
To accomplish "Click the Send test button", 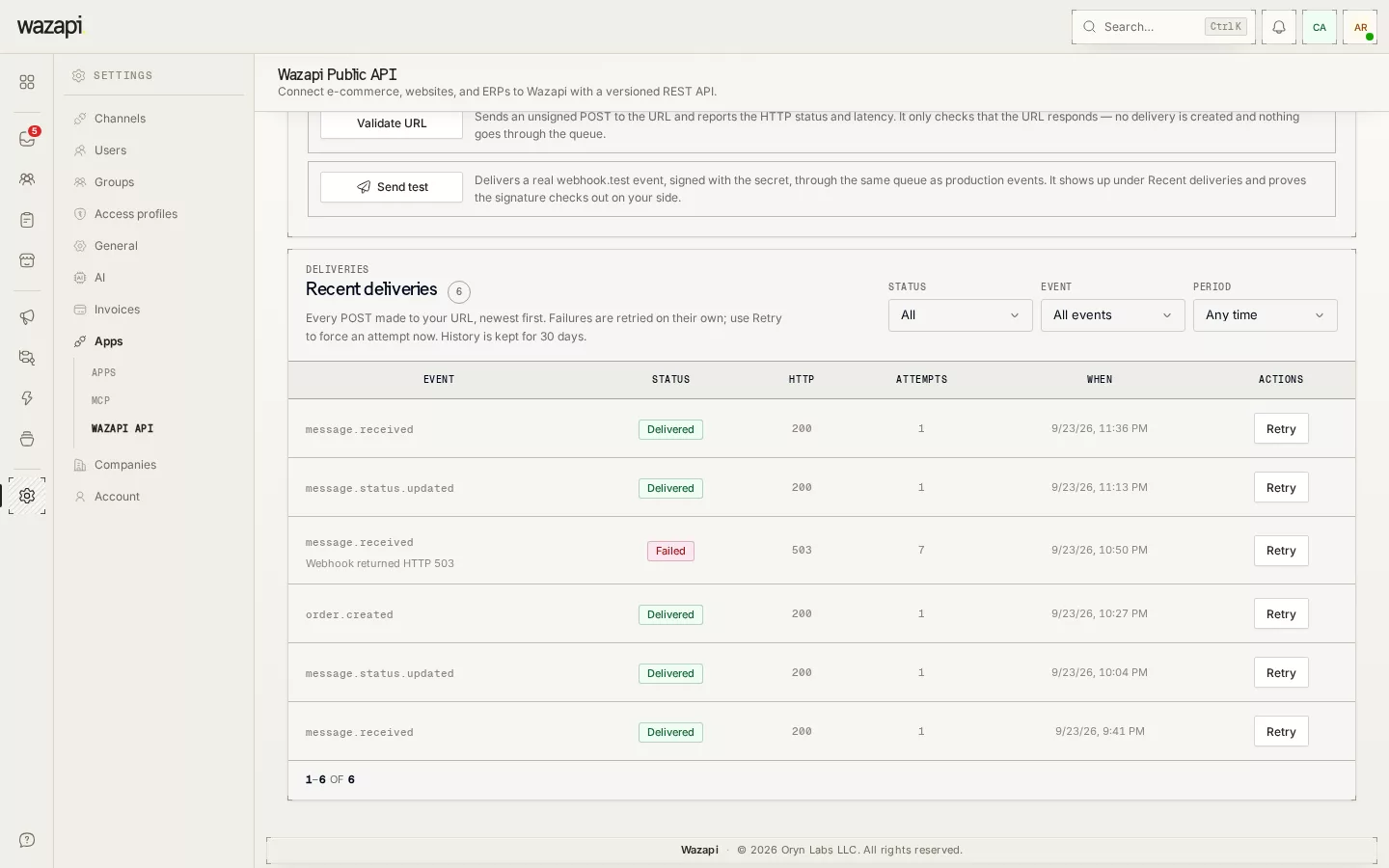I will coord(392,187).
